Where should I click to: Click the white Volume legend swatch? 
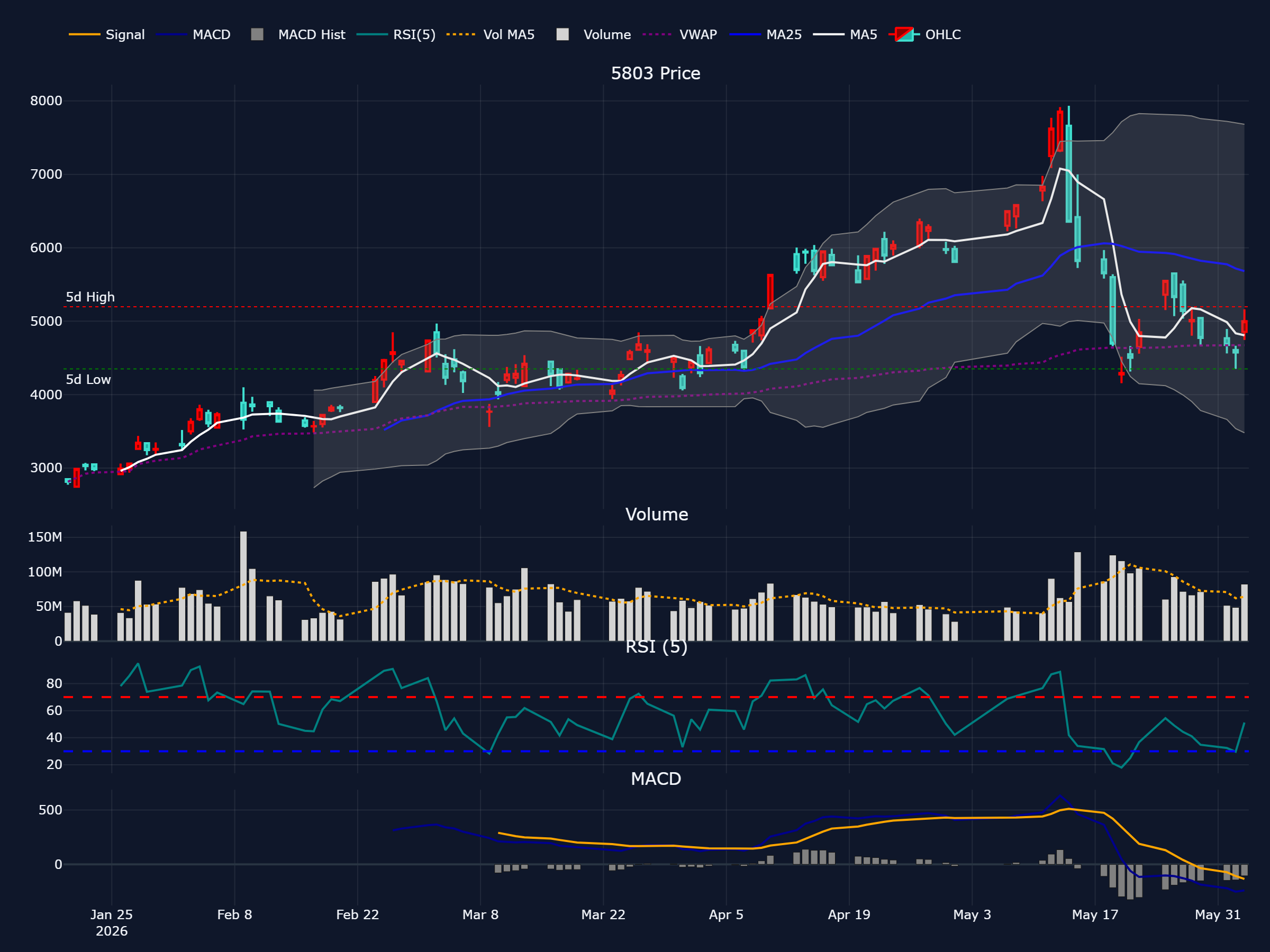(x=563, y=34)
